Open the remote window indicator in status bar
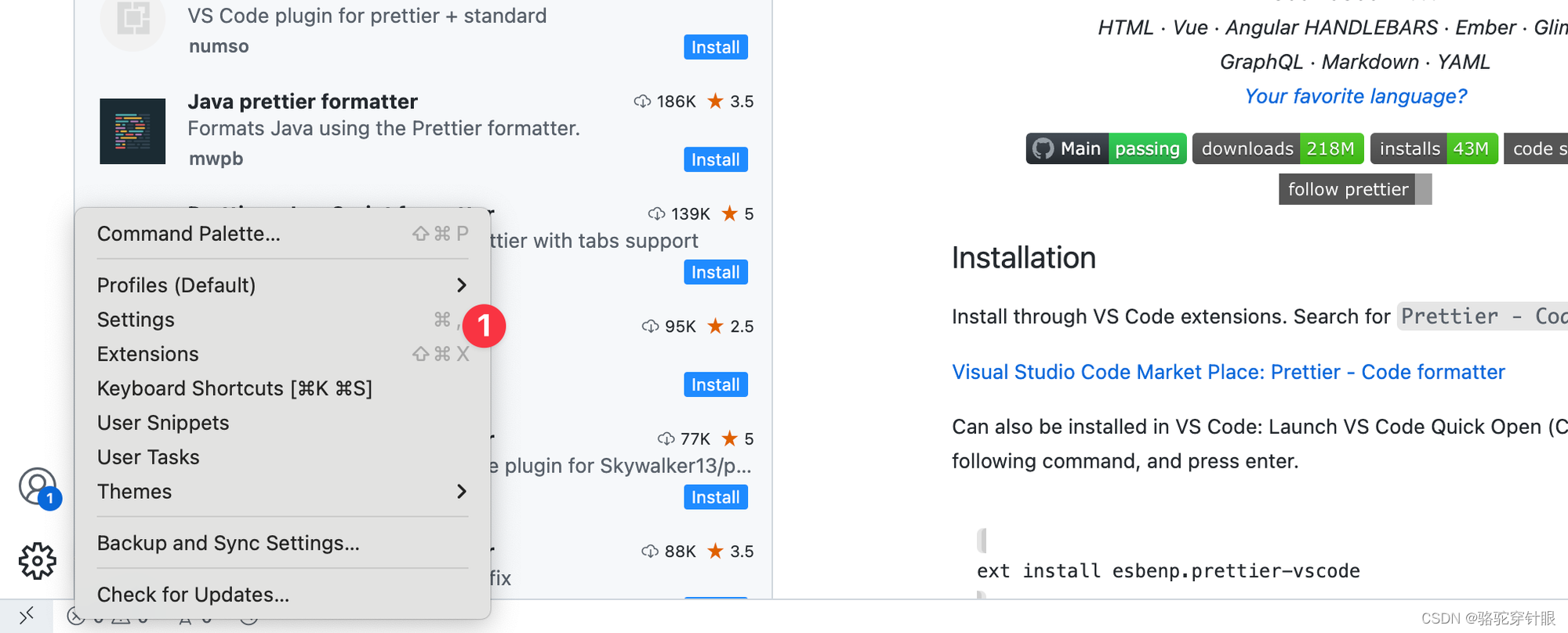This screenshot has width=1568, height=633. [27, 616]
